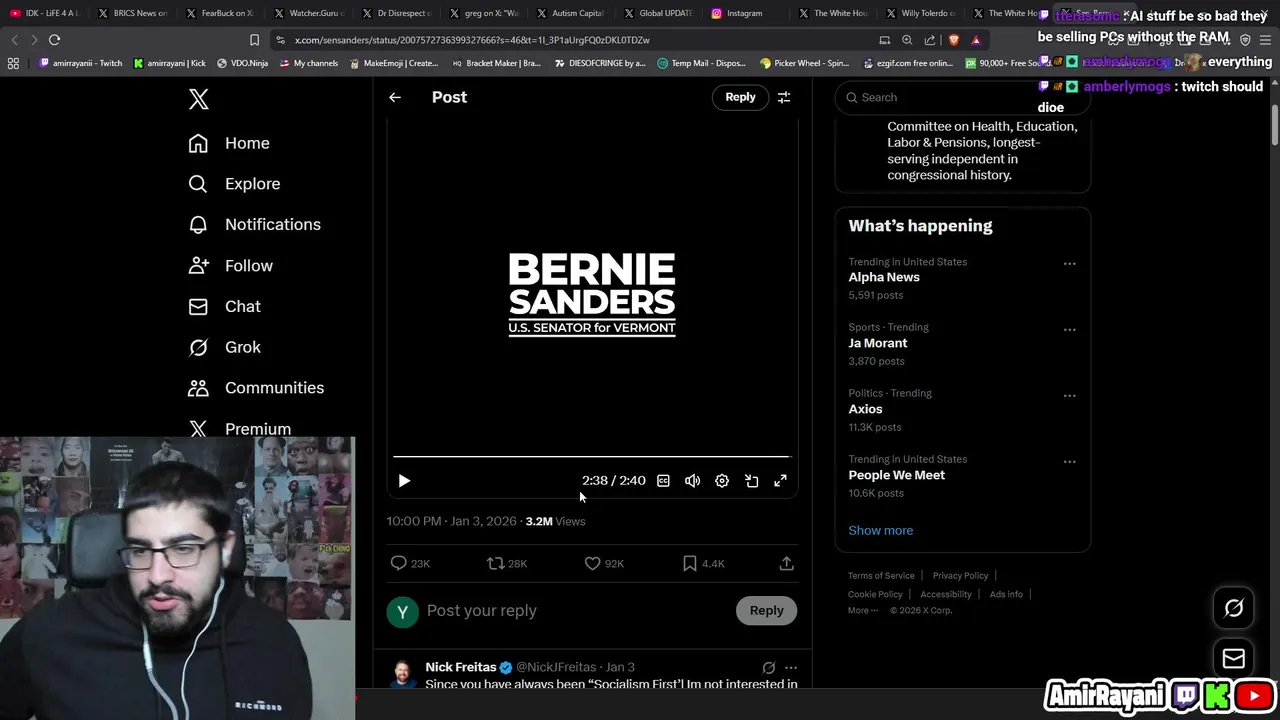Click the Brave Shields icon in address bar
Viewport: 1280px width, 720px height.
pyautogui.click(x=953, y=40)
